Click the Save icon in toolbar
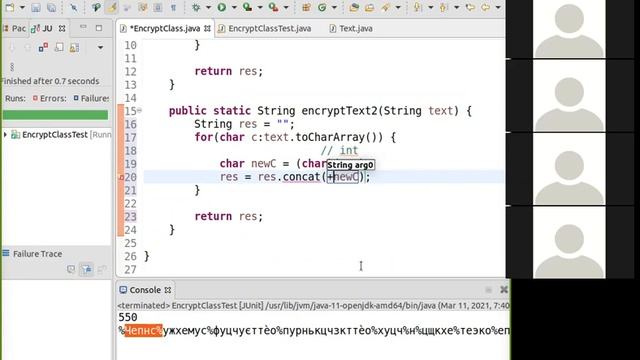Viewport: 640px width, 360px height. tap(36, 7)
